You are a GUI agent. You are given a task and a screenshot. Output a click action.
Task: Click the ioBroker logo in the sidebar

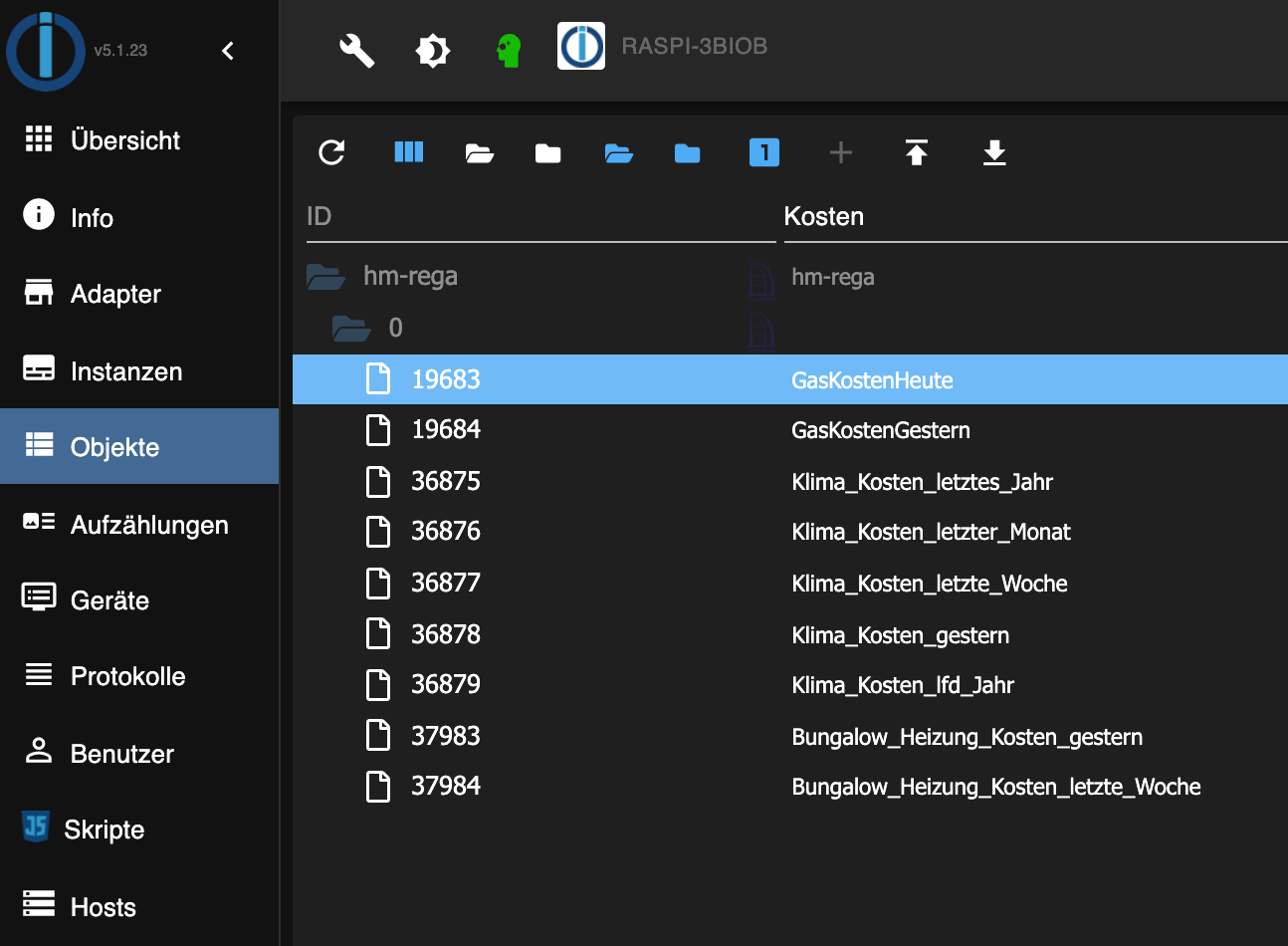coord(45,51)
